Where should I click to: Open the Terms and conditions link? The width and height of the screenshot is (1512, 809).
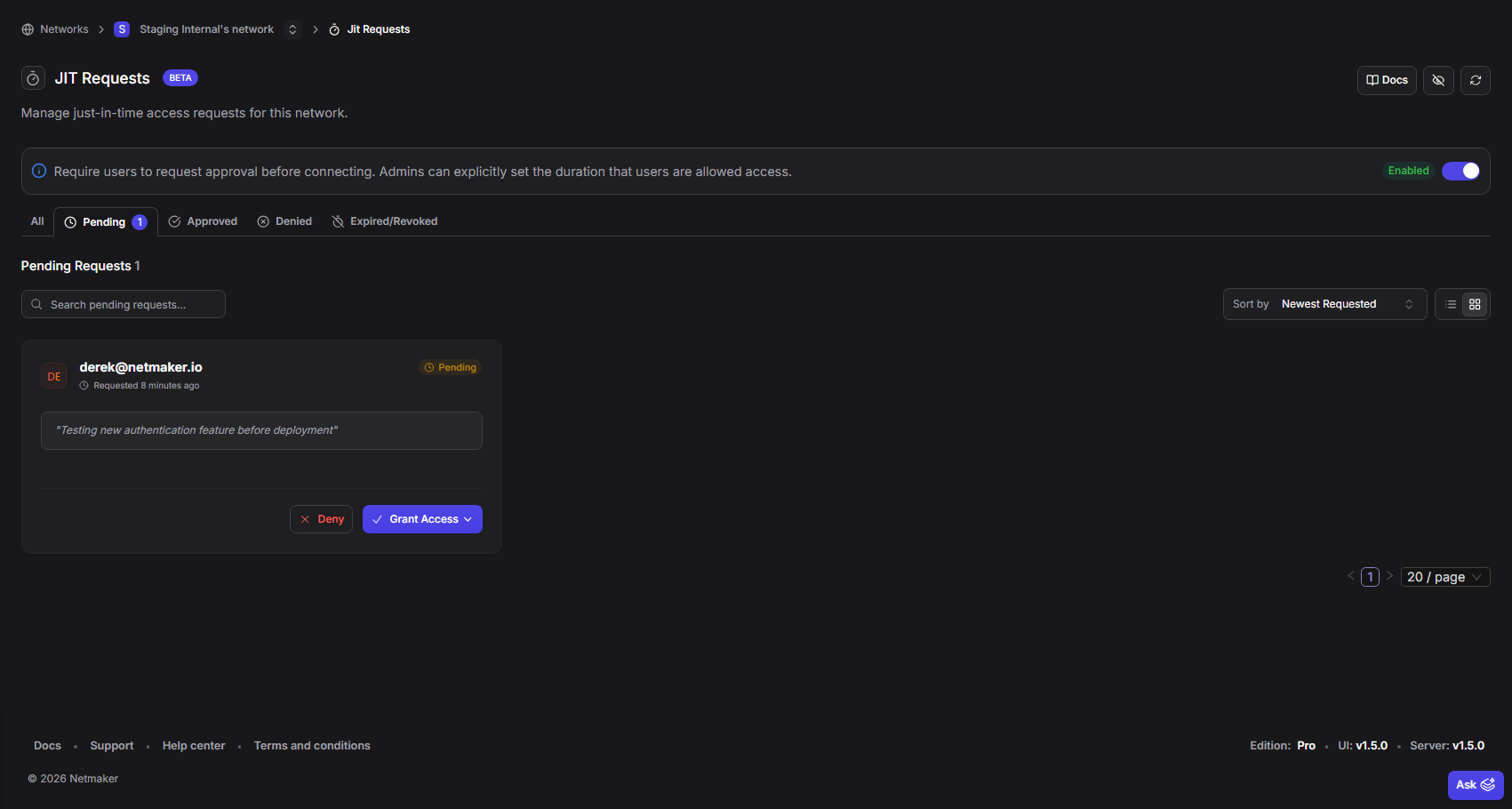311,746
